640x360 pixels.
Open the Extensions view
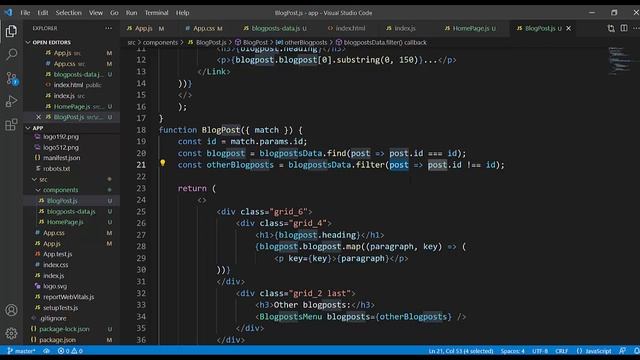pyautogui.click(x=11, y=125)
